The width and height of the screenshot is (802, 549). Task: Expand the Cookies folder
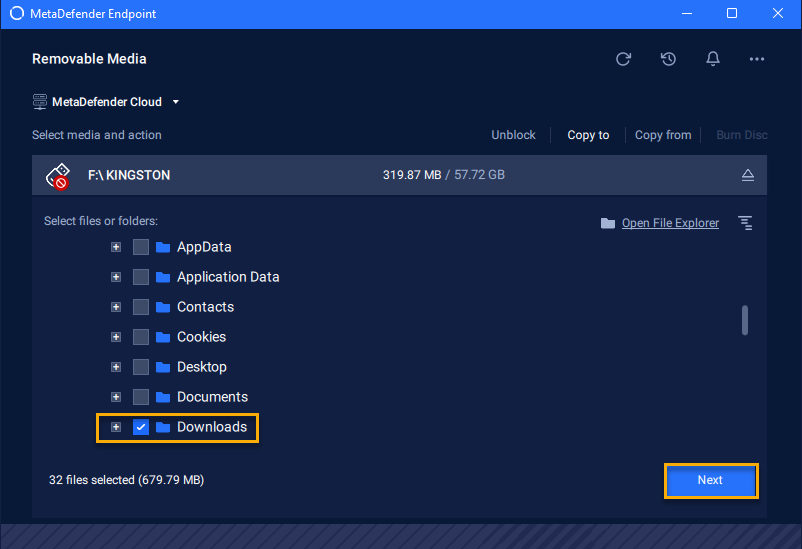[x=116, y=337]
